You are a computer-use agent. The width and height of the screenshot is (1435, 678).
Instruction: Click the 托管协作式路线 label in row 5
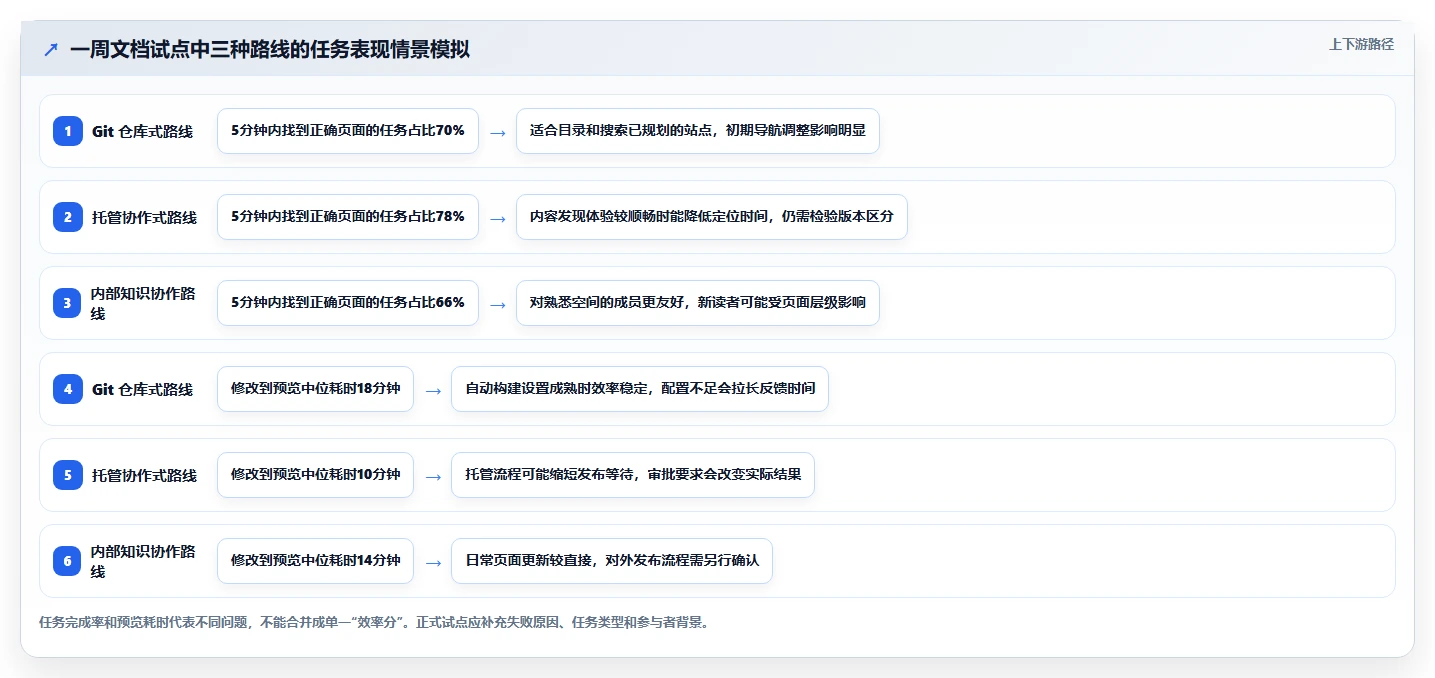click(x=144, y=475)
